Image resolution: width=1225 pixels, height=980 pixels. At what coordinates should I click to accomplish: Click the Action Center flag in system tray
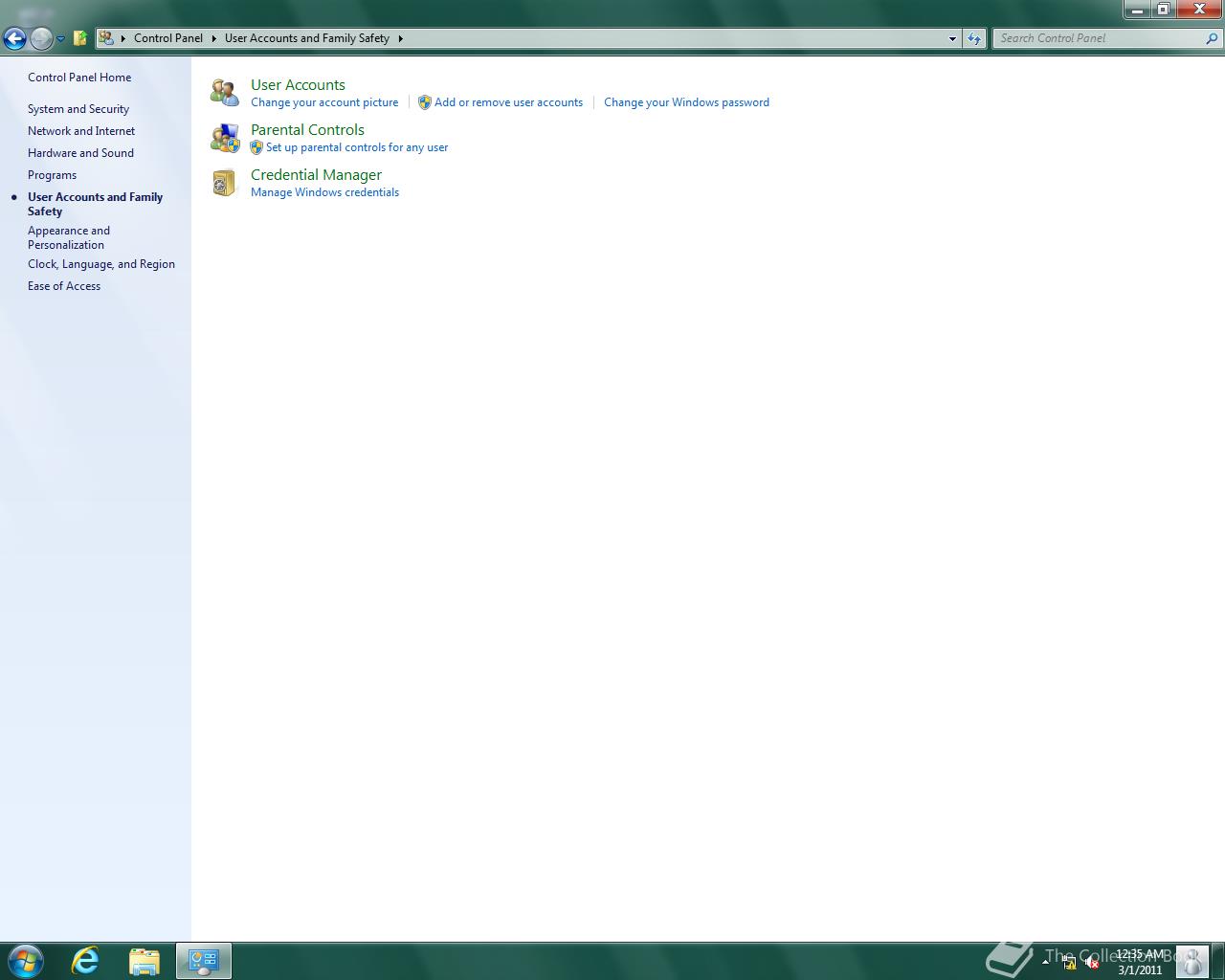pyautogui.click(x=1070, y=963)
